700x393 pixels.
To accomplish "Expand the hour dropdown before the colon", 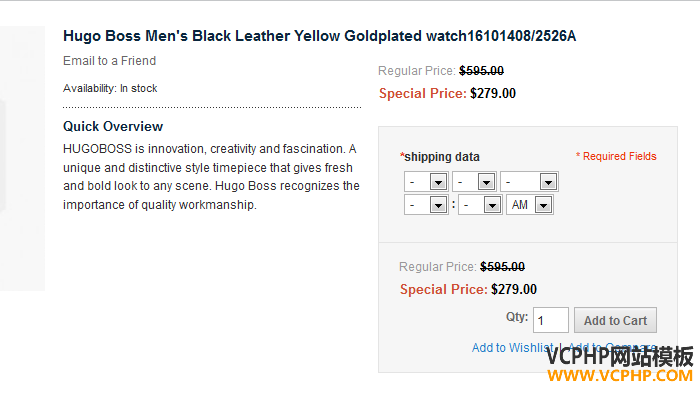I will pyautogui.click(x=426, y=205).
